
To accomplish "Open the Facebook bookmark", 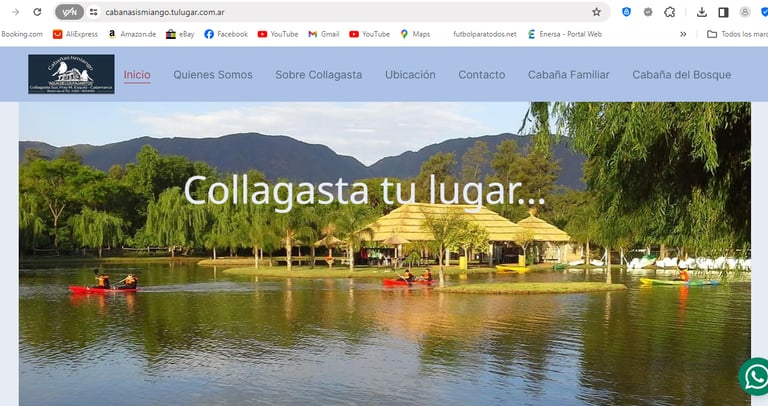I will point(226,34).
